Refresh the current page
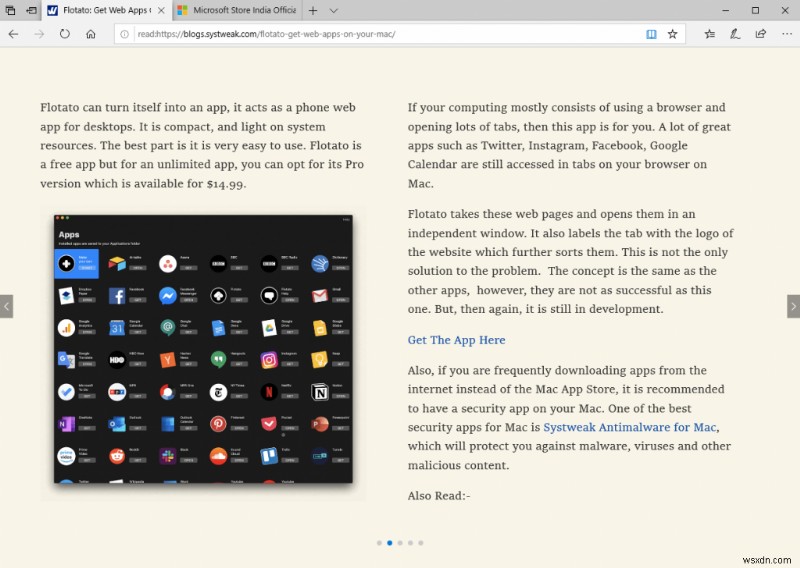The width and height of the screenshot is (800, 568). (65, 34)
